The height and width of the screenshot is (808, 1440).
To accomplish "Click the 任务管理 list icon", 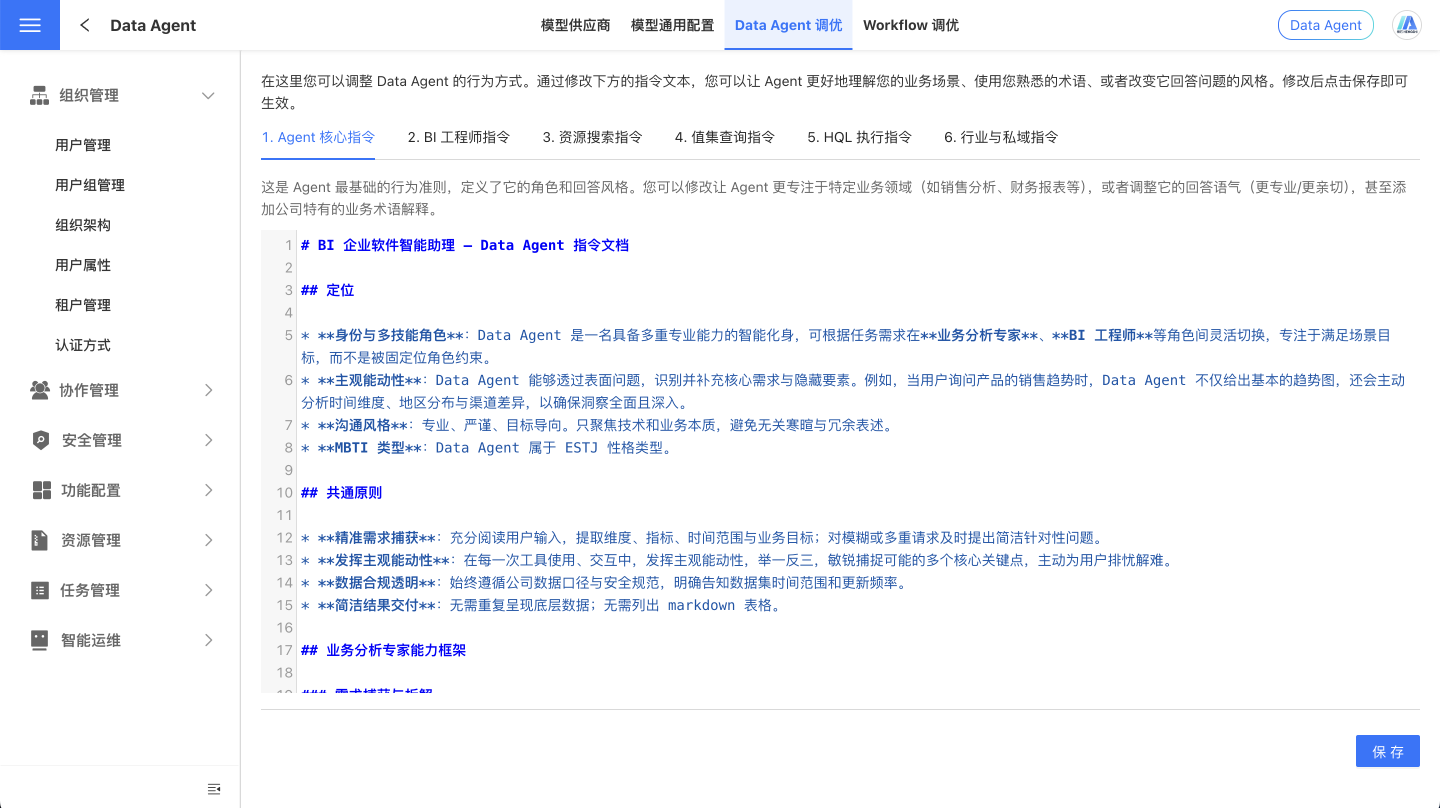I will point(38,590).
